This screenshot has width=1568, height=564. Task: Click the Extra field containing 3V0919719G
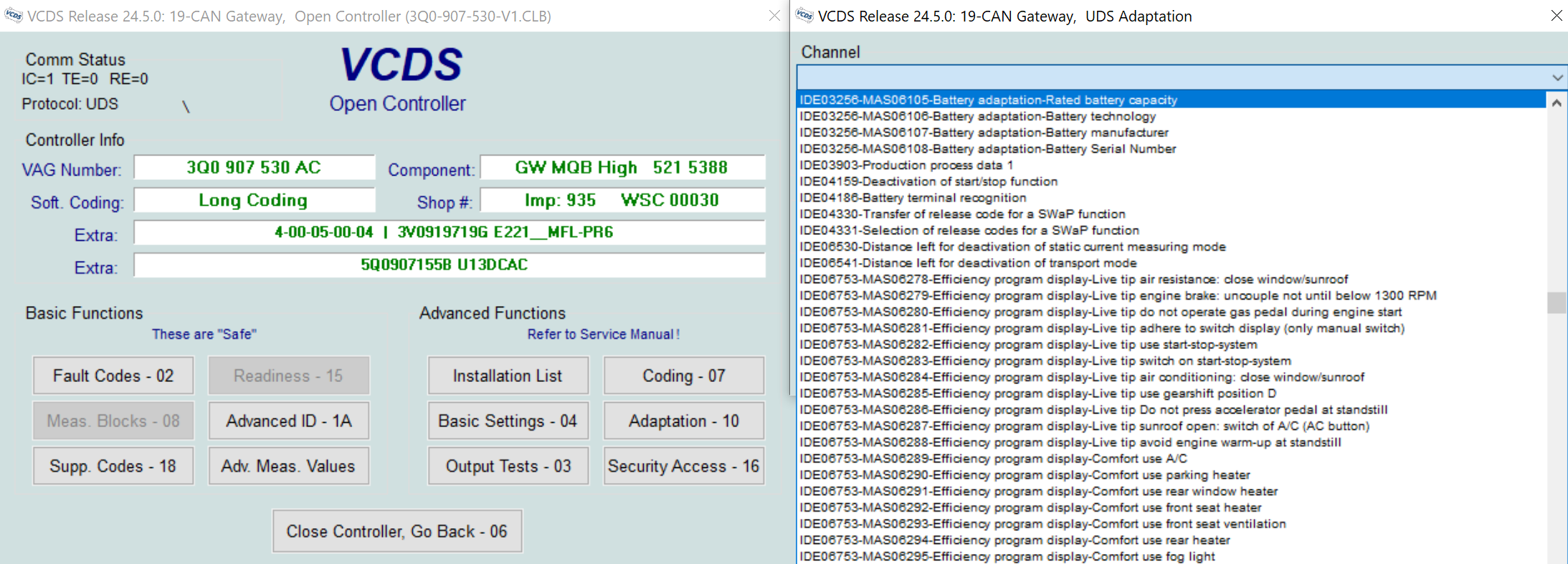(x=450, y=232)
